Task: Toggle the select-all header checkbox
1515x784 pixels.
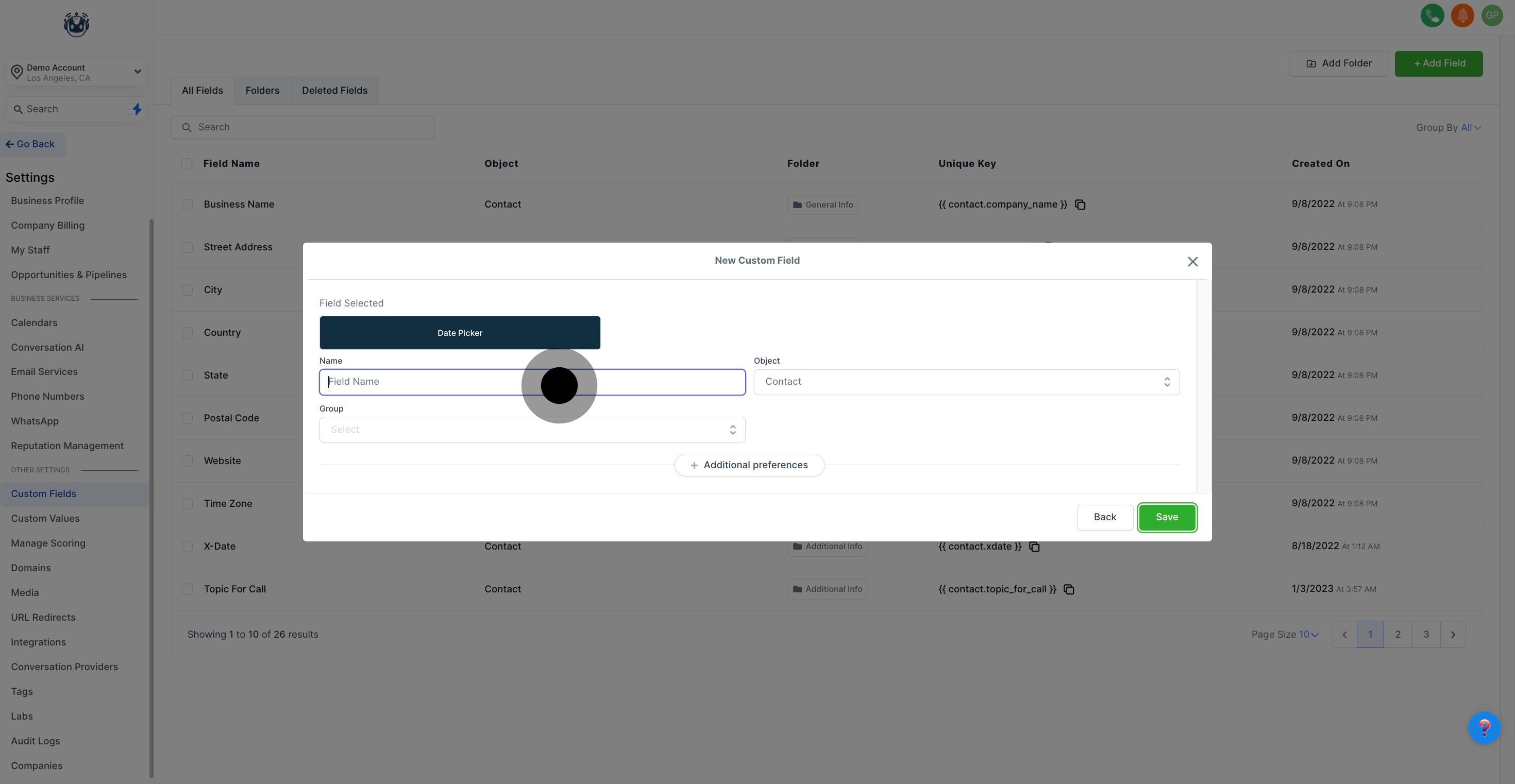Action: pyautogui.click(x=187, y=164)
